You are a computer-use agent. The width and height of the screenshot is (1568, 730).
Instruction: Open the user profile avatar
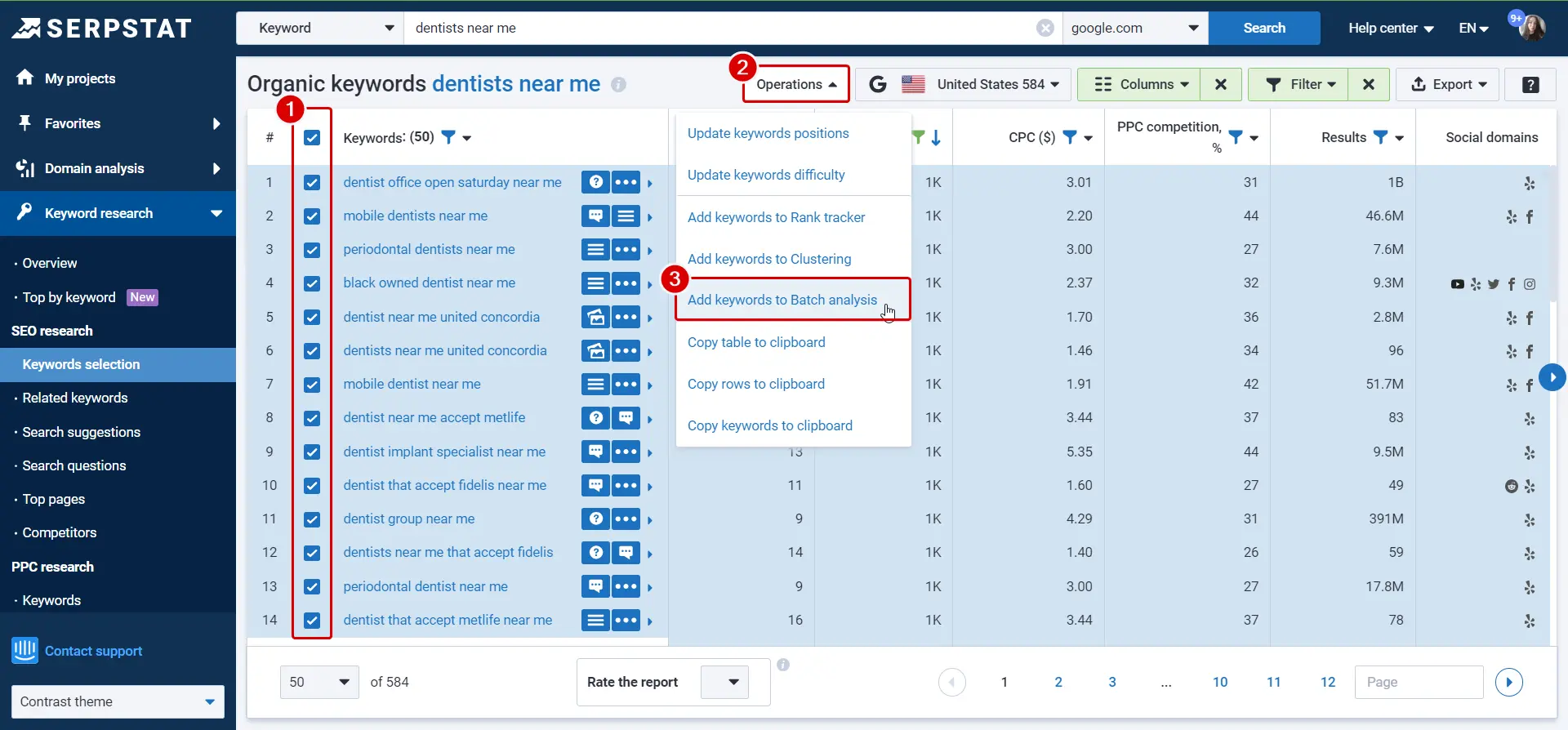1532,28
